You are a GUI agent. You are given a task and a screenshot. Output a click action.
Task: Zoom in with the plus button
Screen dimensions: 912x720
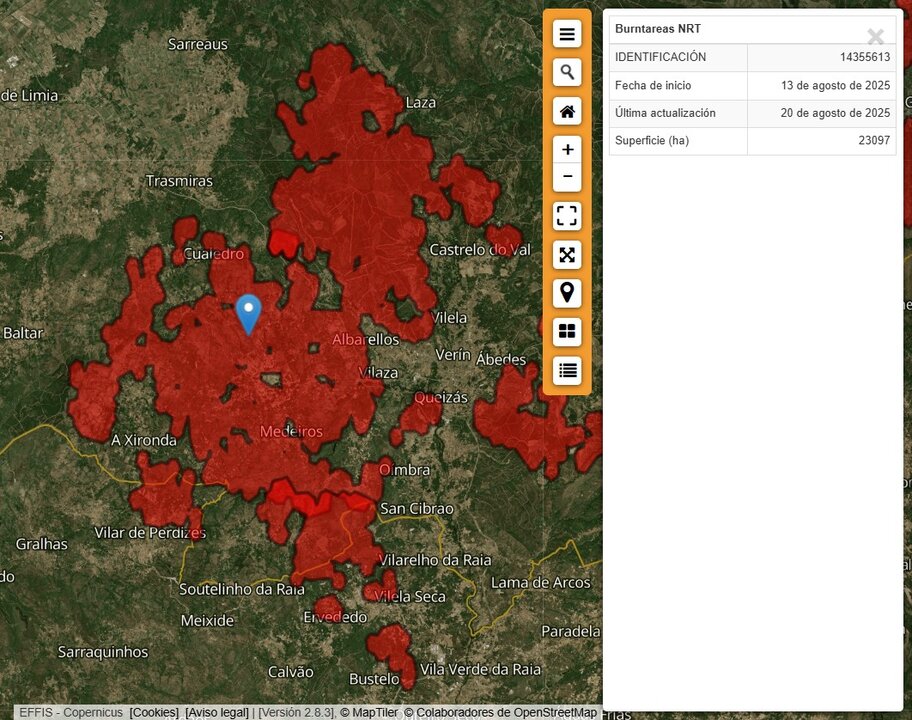click(x=567, y=149)
